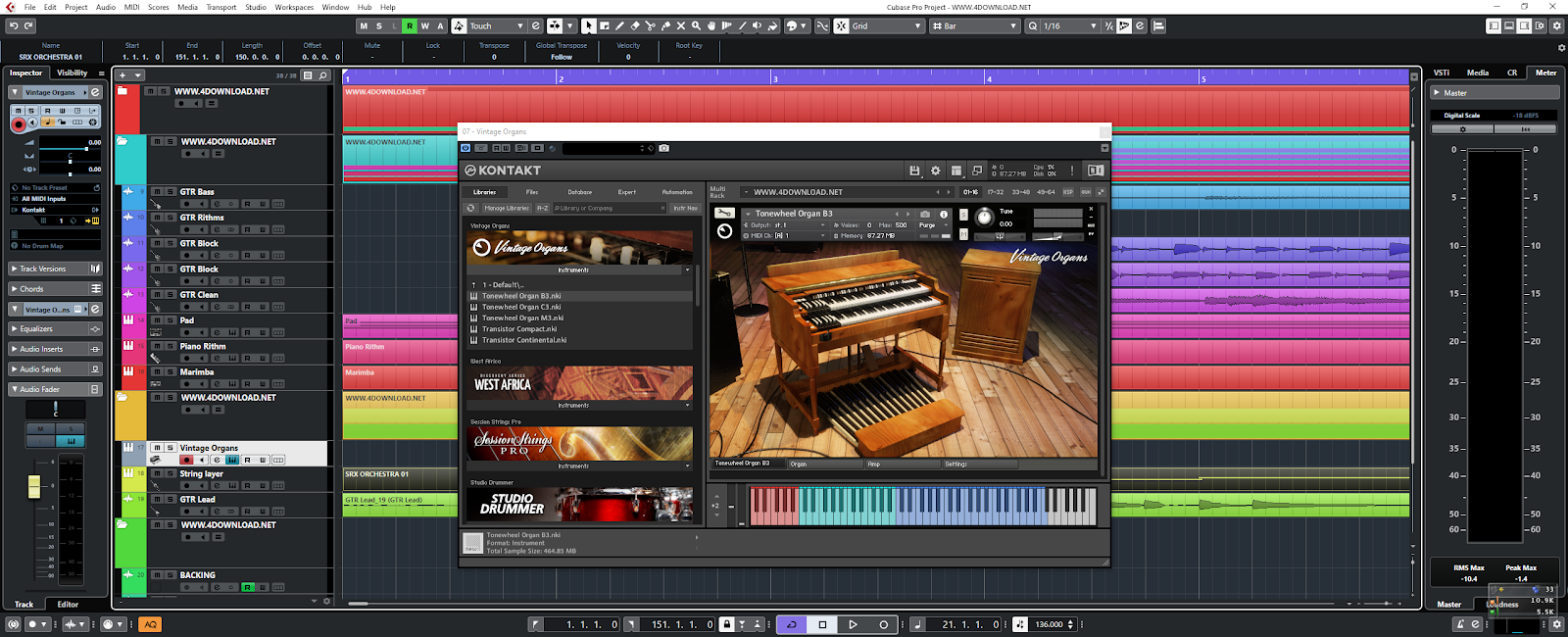Open the Files tab in Kontakt browser

pyautogui.click(x=532, y=192)
